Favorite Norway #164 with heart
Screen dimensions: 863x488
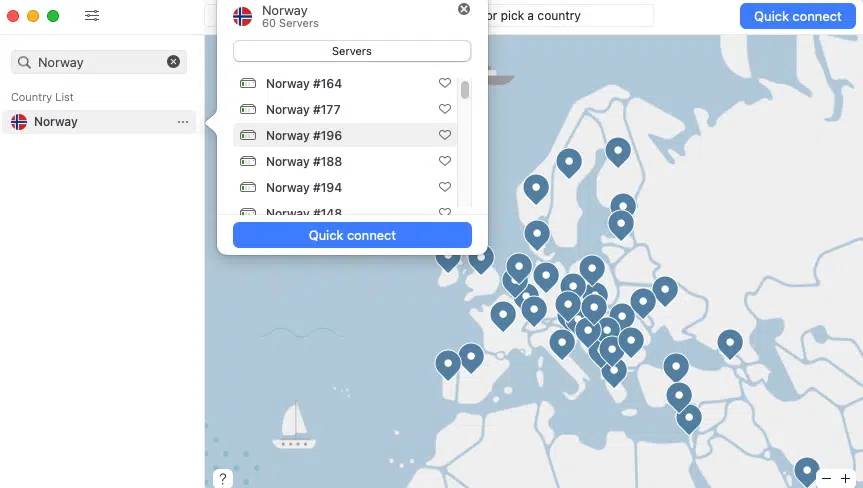tap(445, 83)
